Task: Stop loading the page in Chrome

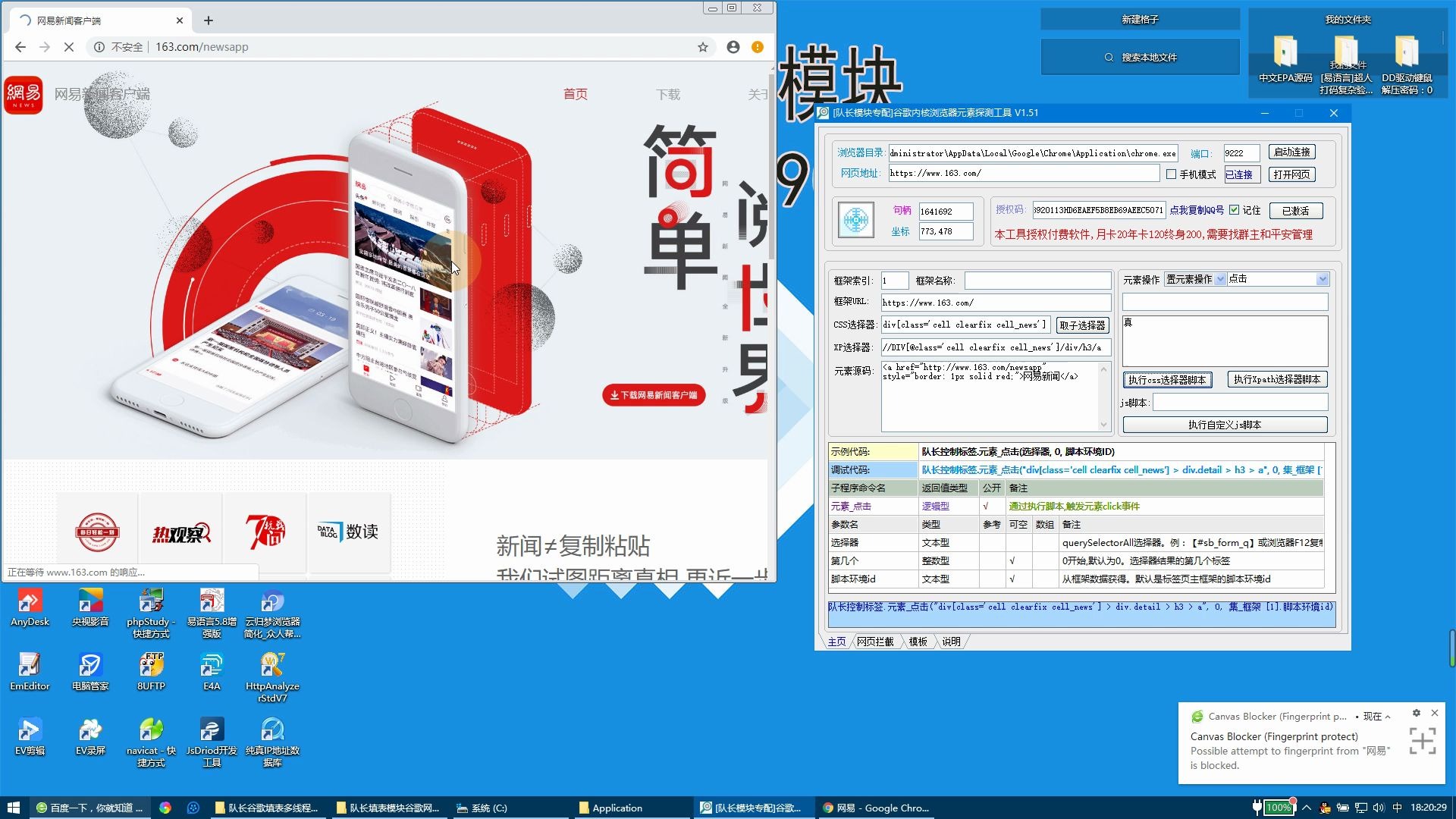Action: [x=68, y=47]
